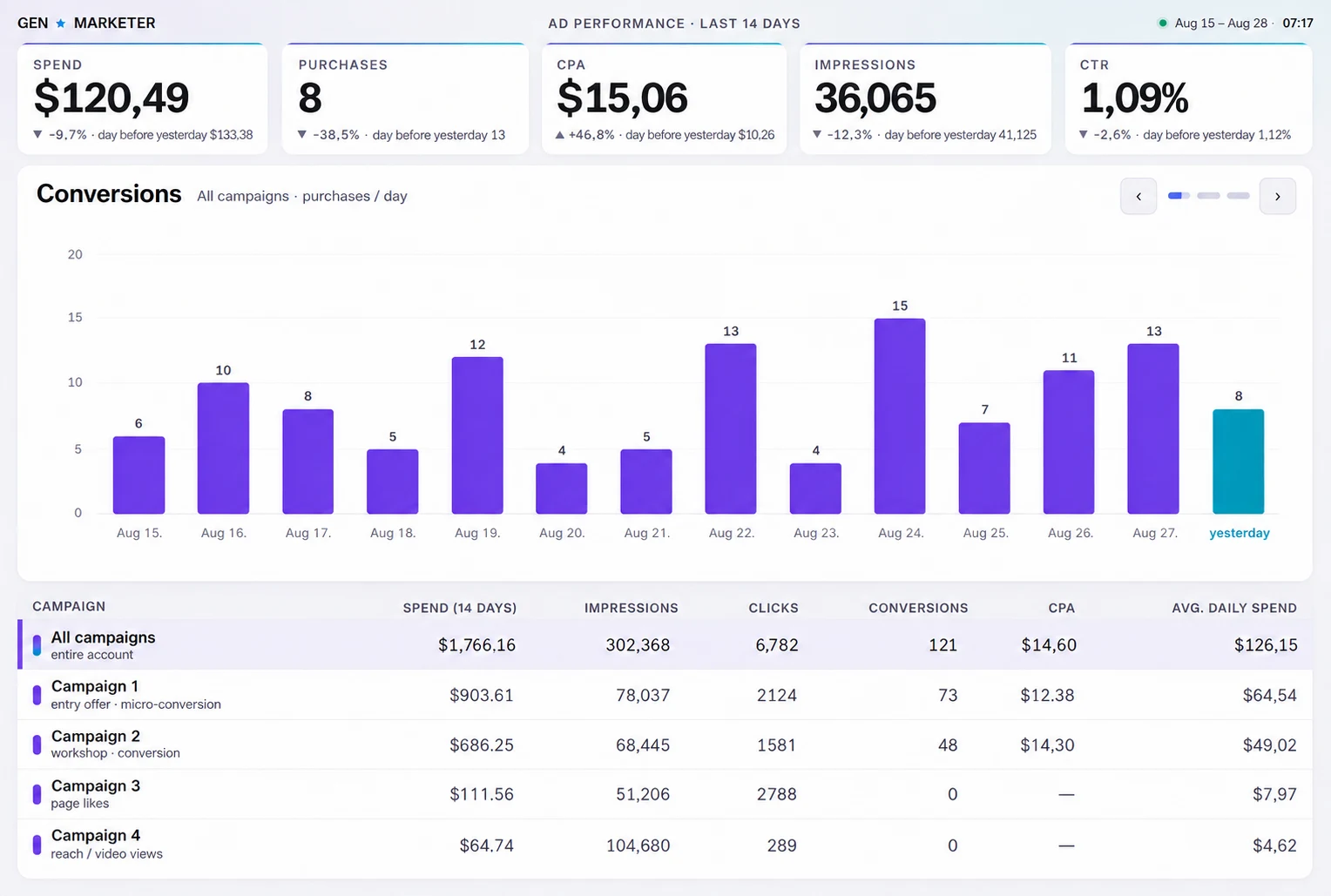The height and width of the screenshot is (896, 1331).
Task: Click the 'GEN MARKETER' brand name
Action: (x=86, y=24)
